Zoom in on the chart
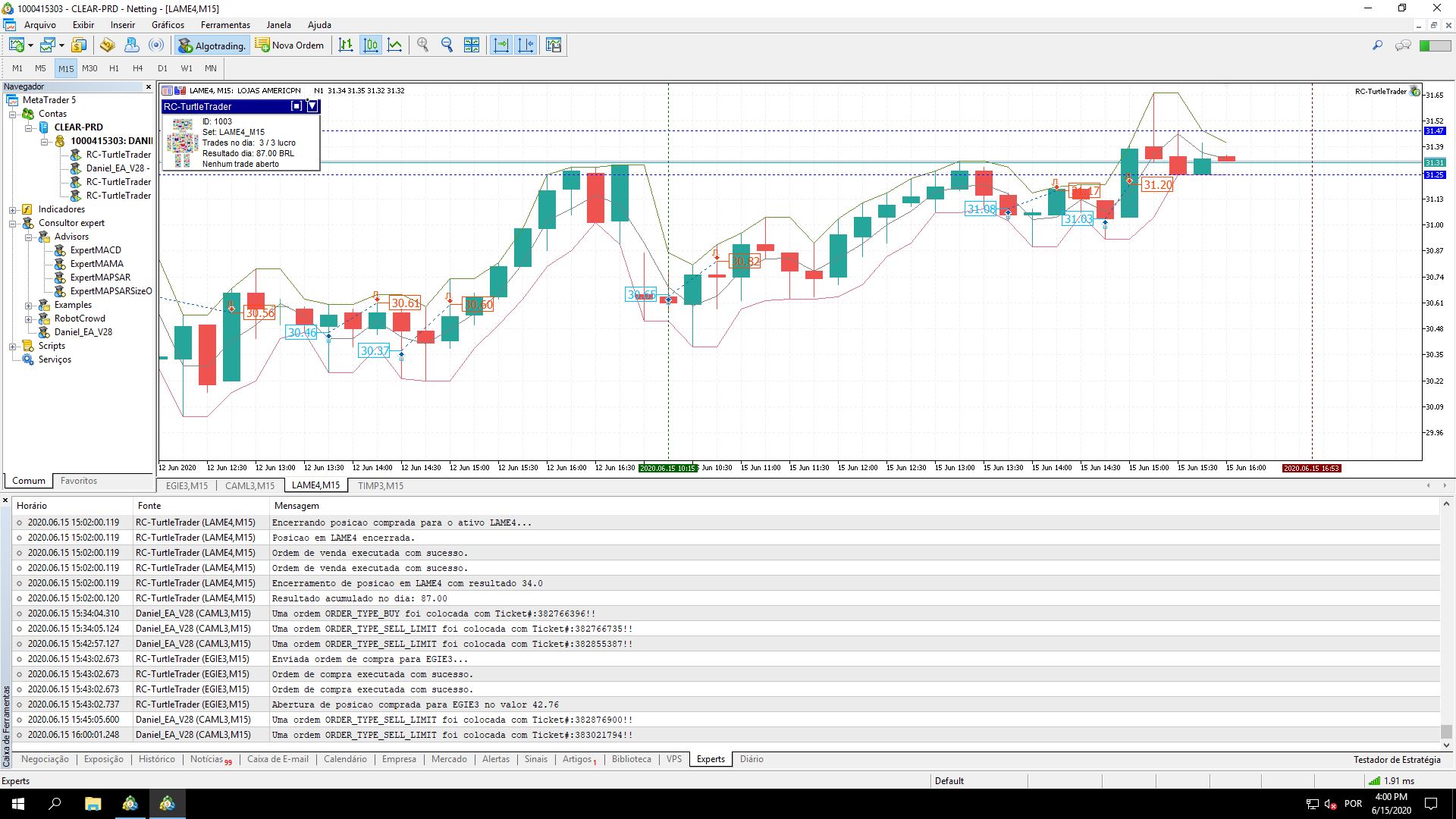The image size is (1456, 819). click(x=423, y=45)
